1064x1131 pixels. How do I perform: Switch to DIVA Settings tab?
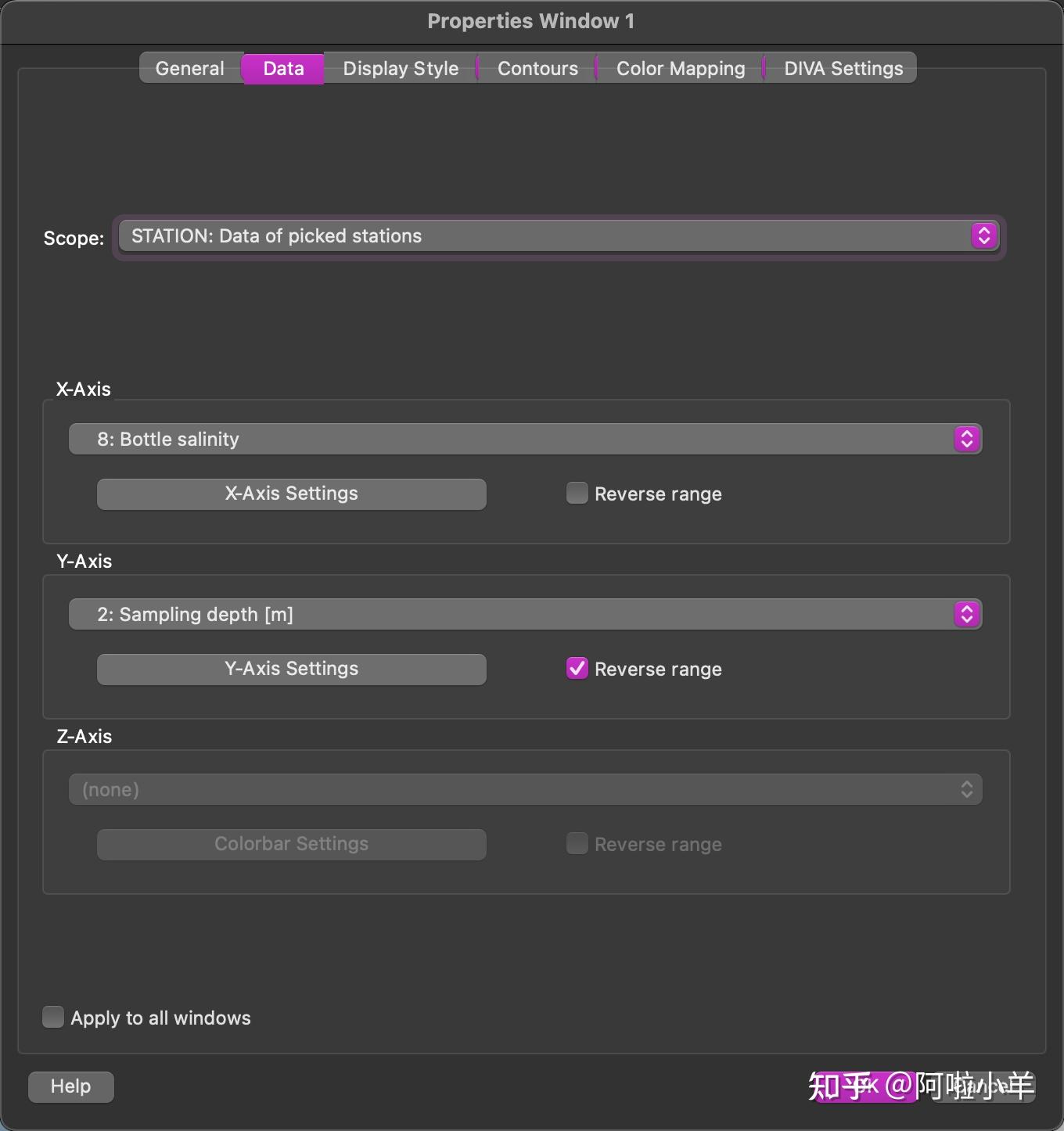[843, 69]
